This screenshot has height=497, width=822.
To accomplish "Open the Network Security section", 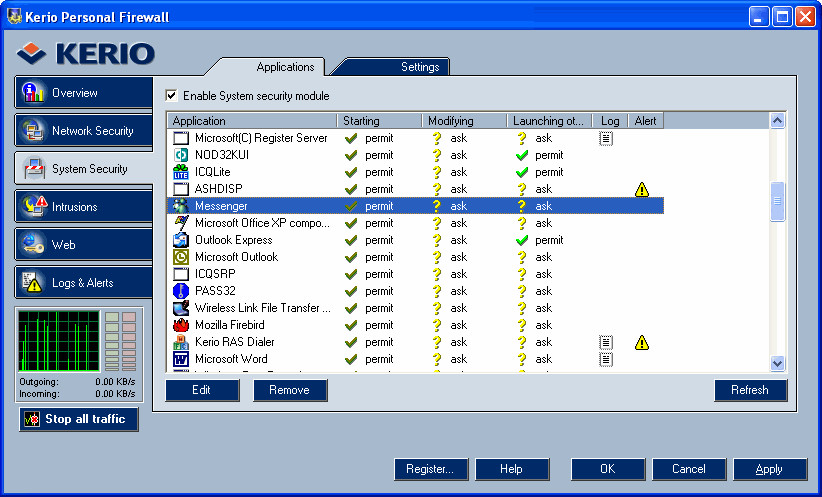I will pyautogui.click(x=83, y=131).
